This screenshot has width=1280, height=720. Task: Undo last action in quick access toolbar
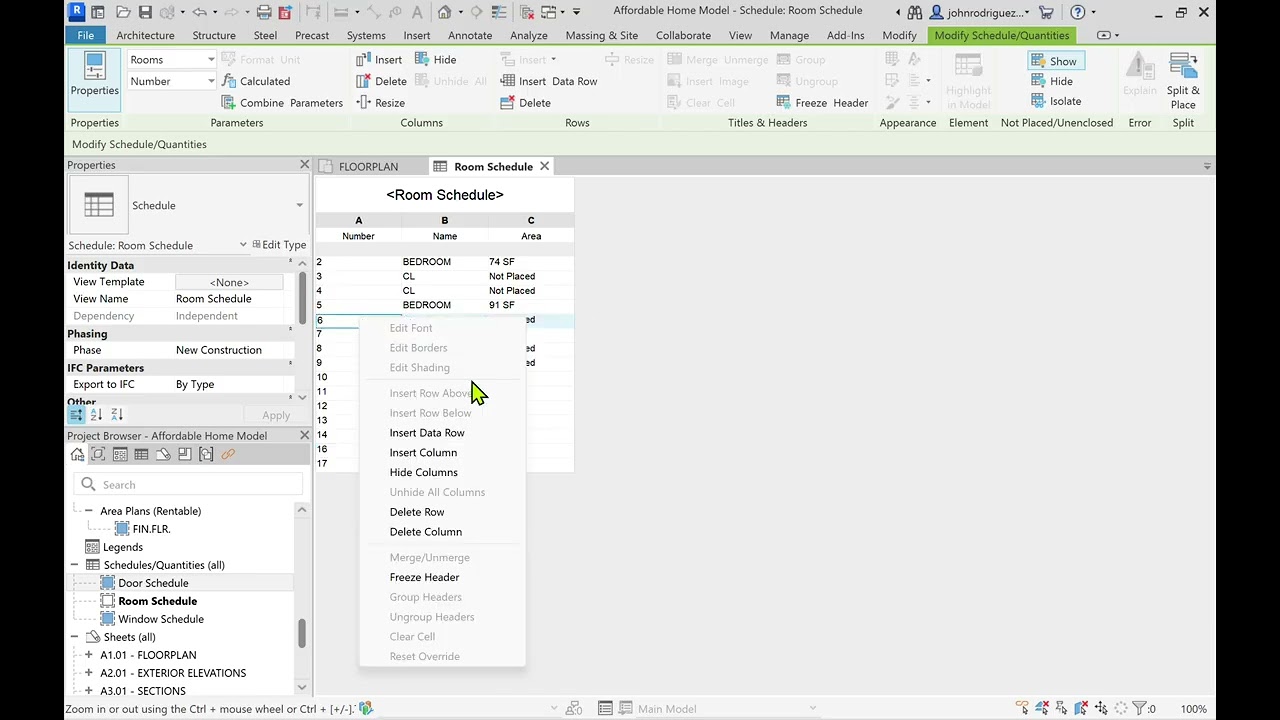click(x=199, y=12)
